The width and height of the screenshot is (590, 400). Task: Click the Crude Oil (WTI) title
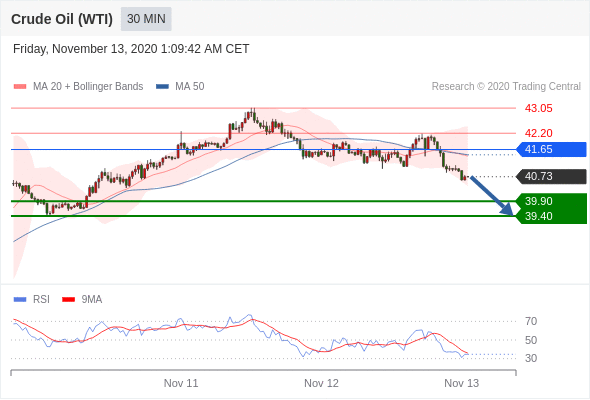pyautogui.click(x=62, y=19)
